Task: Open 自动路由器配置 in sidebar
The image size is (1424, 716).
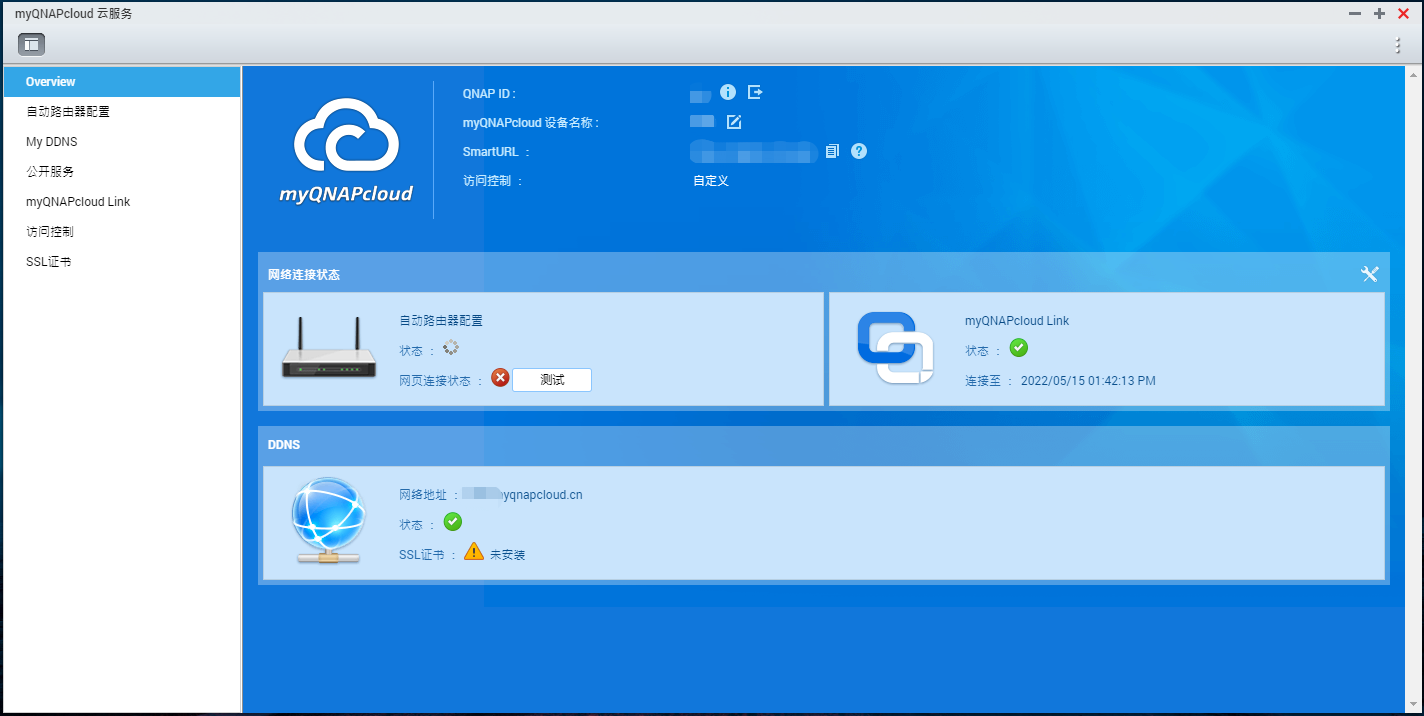Action: (121, 112)
